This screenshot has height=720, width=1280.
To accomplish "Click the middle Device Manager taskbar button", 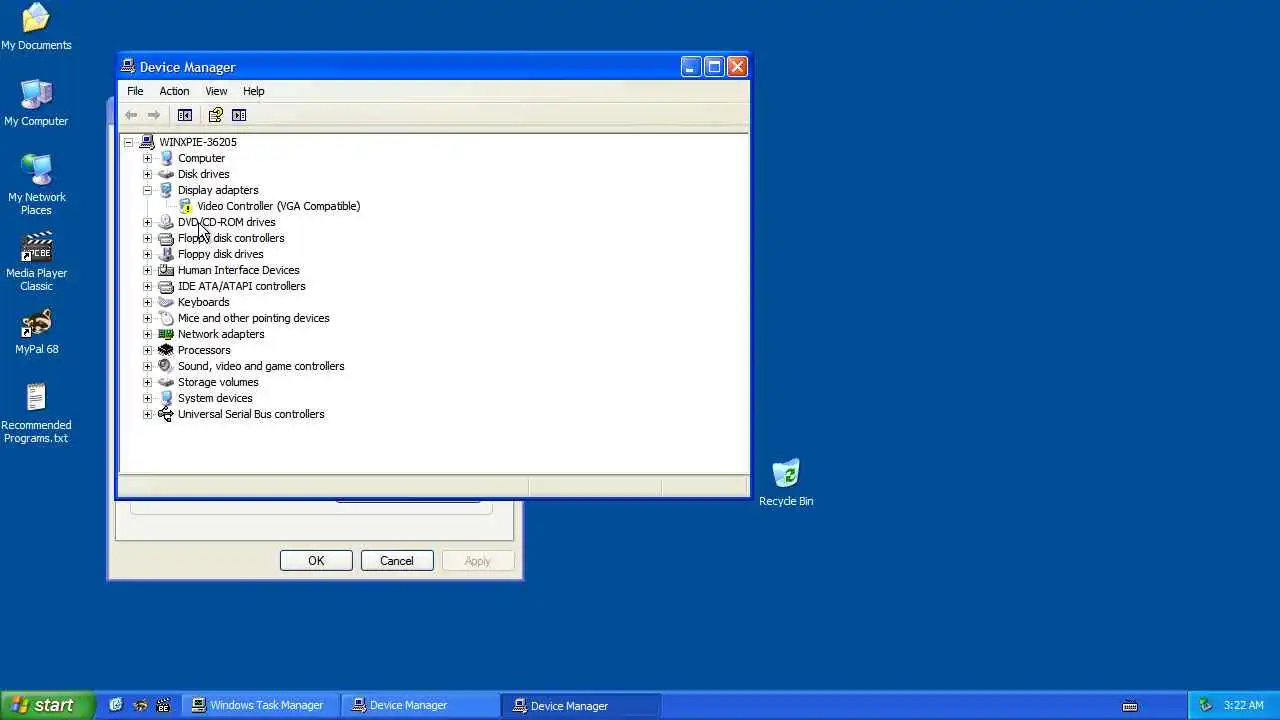I will click(x=420, y=705).
